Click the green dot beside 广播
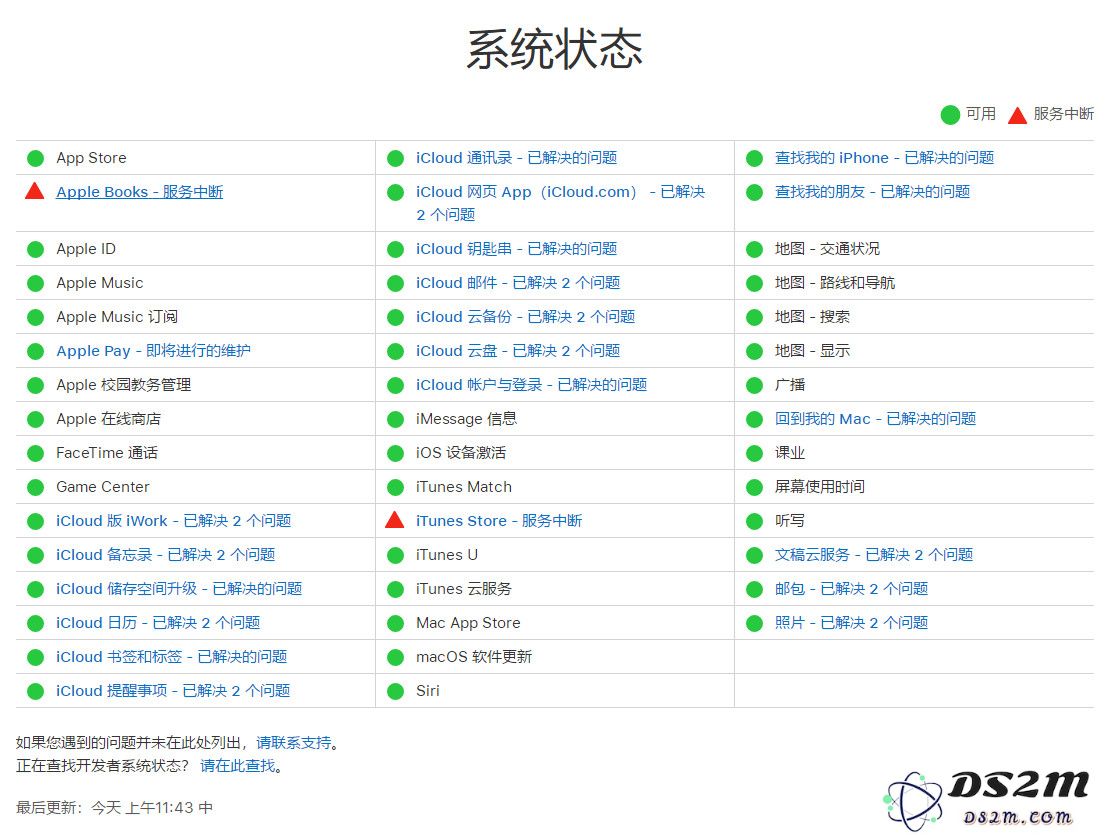This screenshot has height=835, width=1106. pos(755,385)
